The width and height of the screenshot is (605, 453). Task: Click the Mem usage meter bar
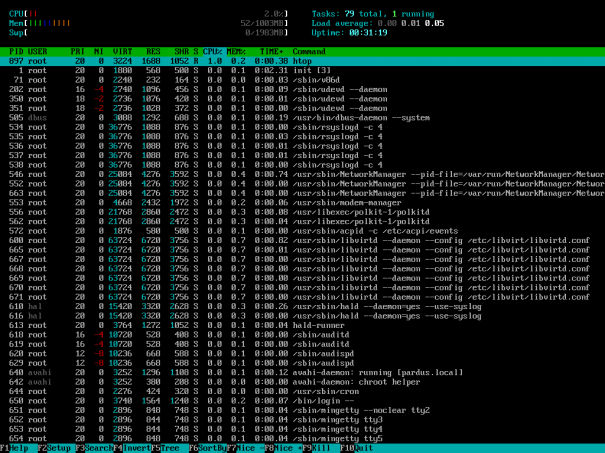[148, 23]
